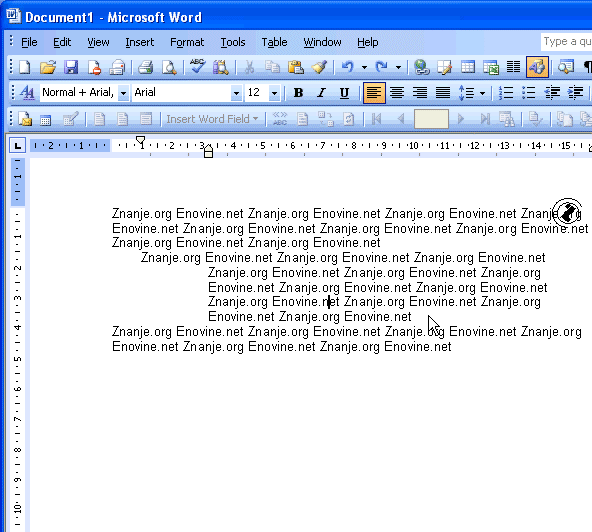Toggle Bold formatting

pos(298,93)
